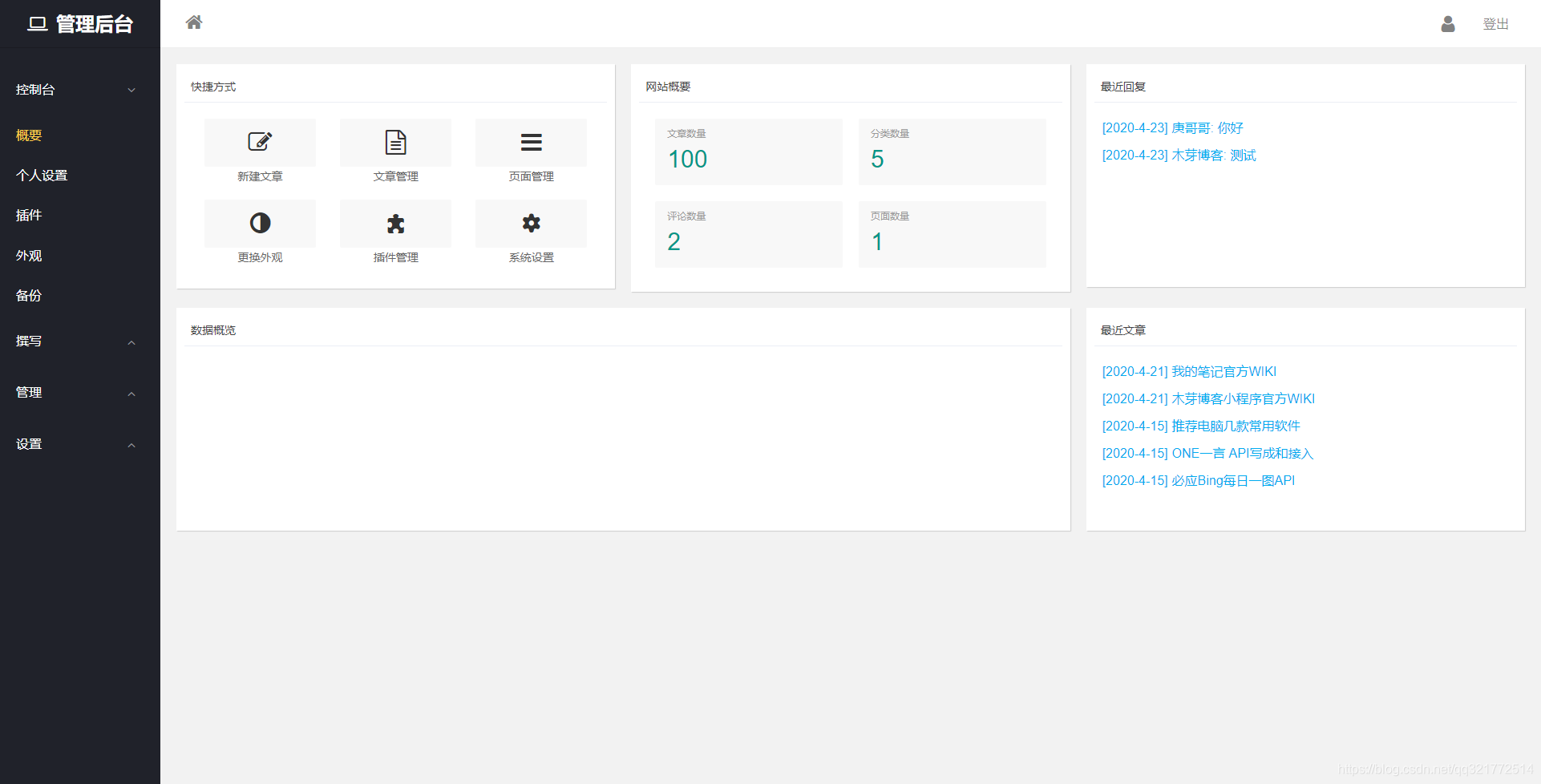Open article 我的笔记官方WIKI
The width and height of the screenshot is (1541, 784).
1189,372
